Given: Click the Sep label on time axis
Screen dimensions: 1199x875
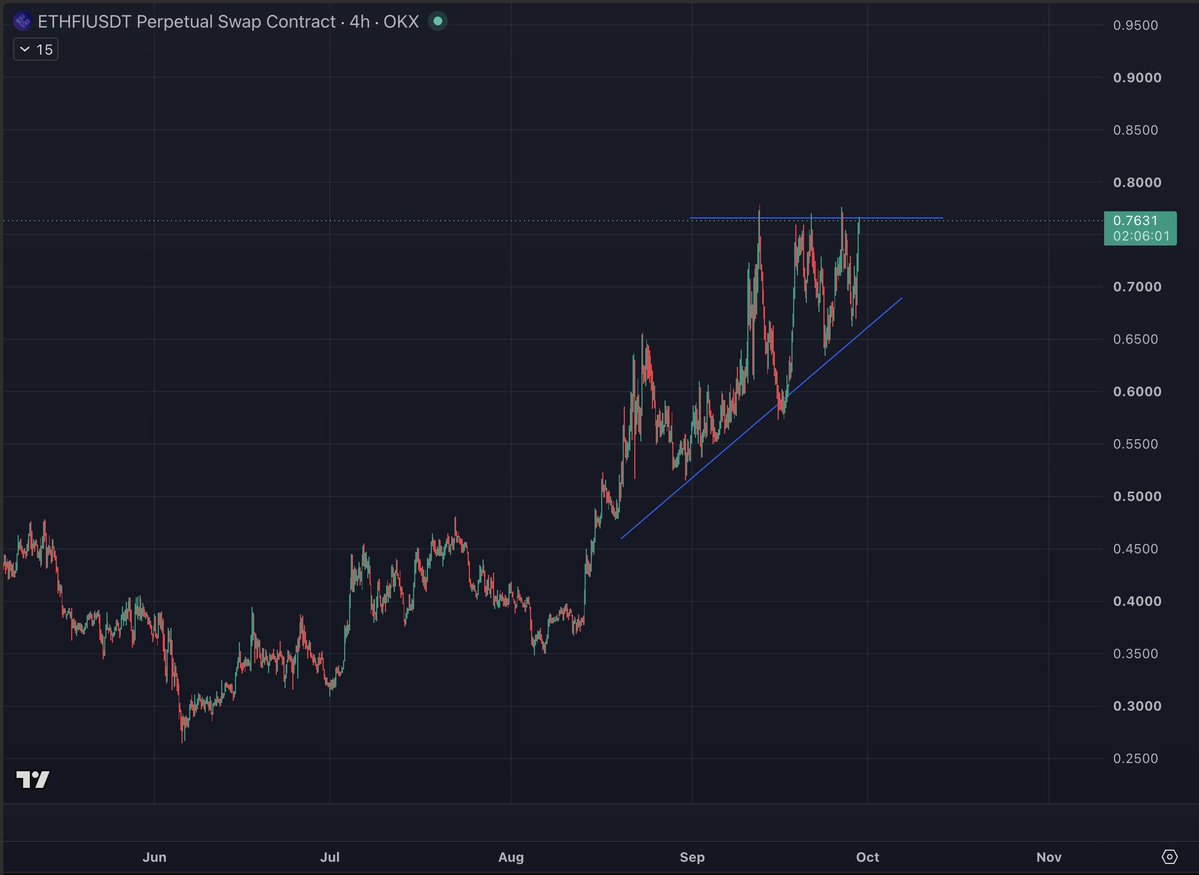Looking at the screenshot, I should tap(692, 857).
